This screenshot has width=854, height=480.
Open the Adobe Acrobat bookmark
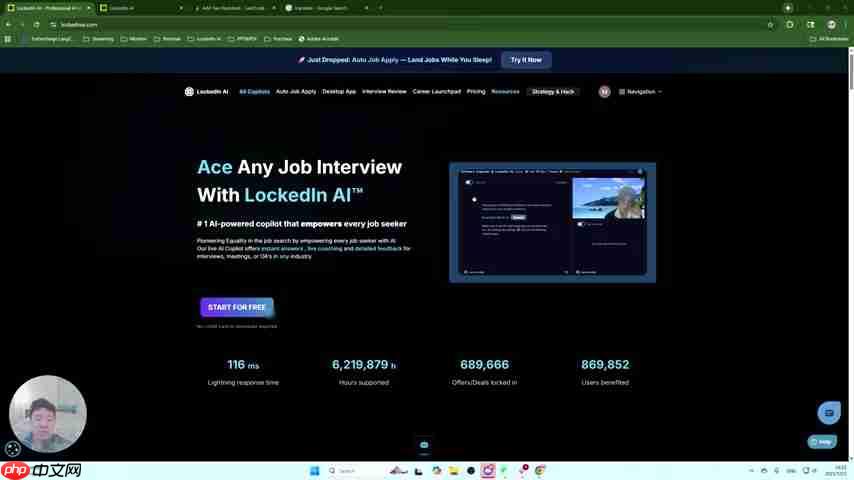coord(319,39)
